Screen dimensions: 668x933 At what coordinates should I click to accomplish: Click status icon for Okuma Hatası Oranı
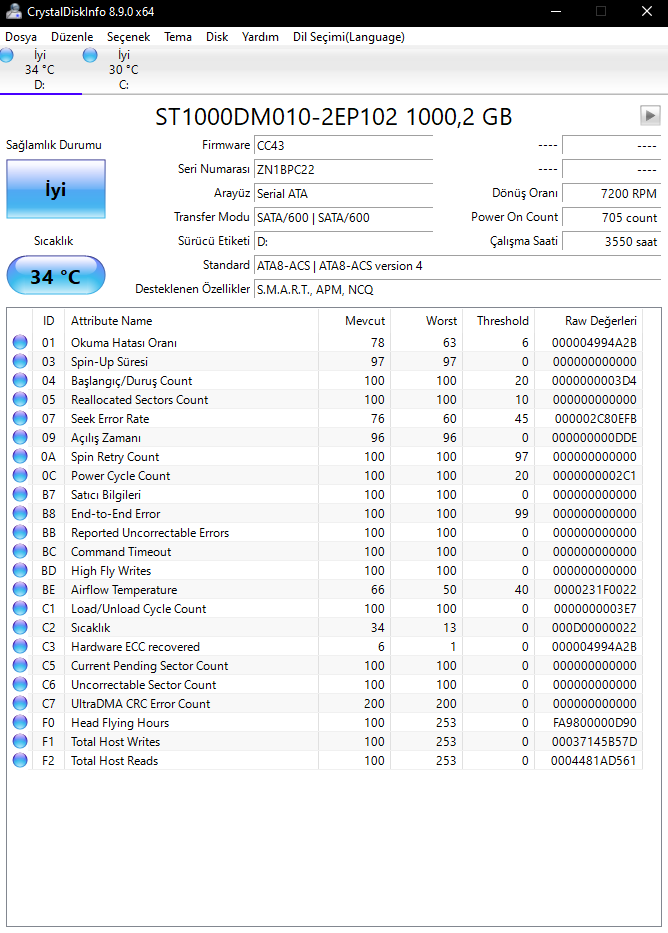20,342
